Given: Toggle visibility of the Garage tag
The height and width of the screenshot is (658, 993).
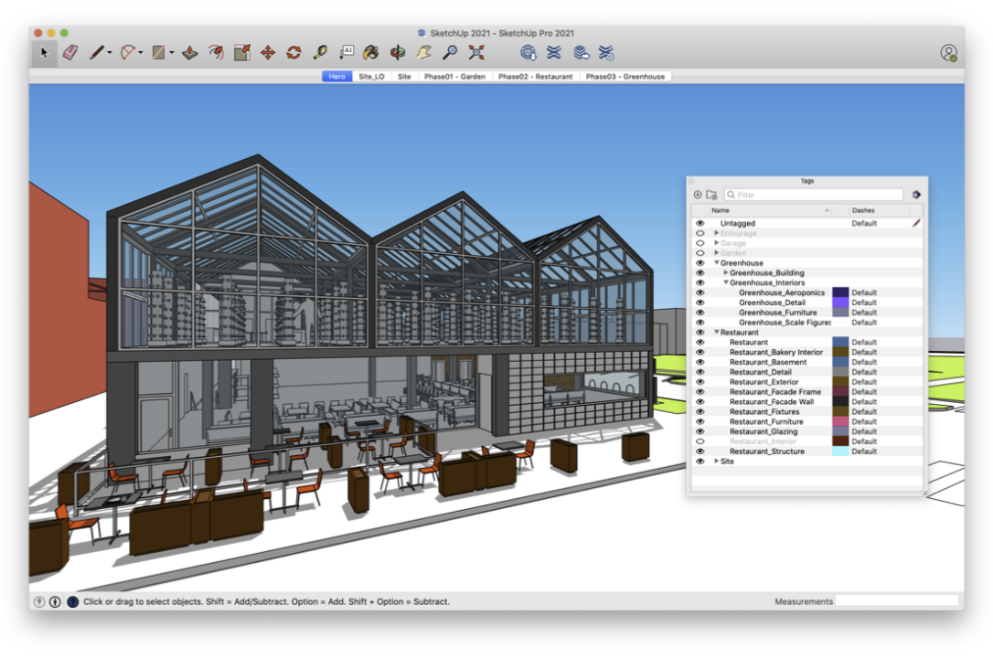Looking at the screenshot, I should point(700,243).
